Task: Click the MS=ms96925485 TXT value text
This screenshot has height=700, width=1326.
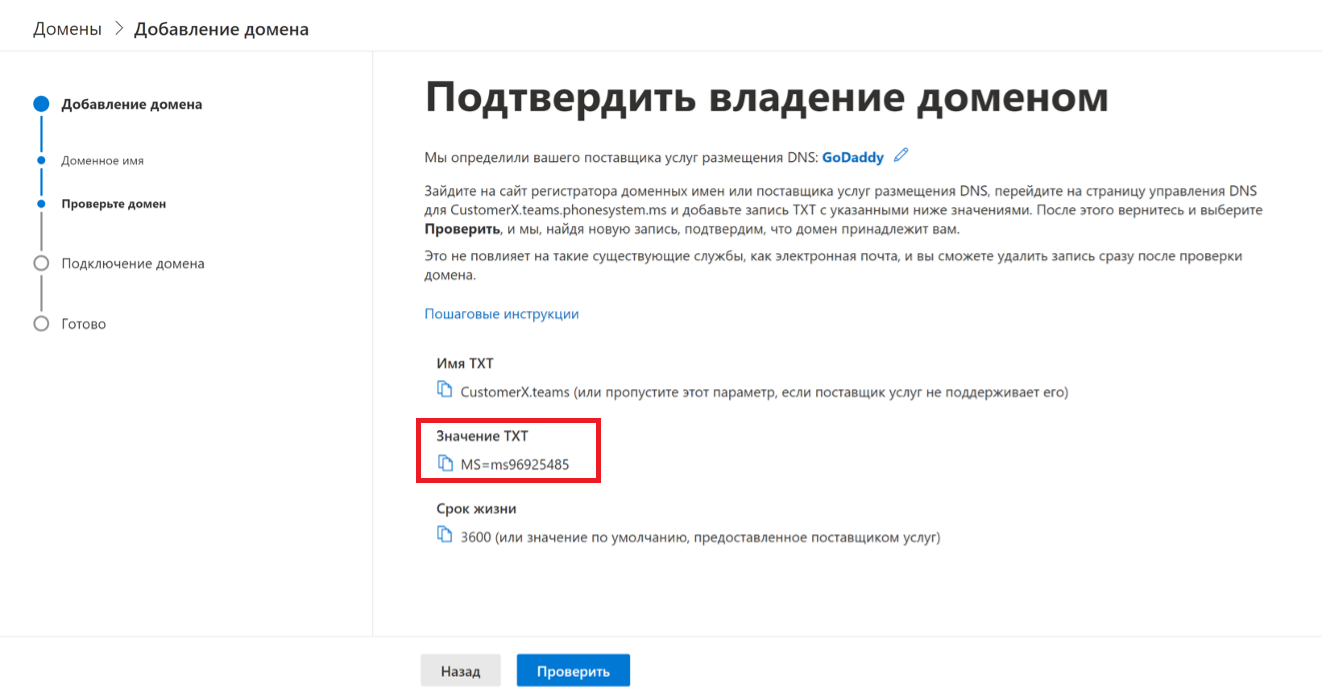Action: 515,465
